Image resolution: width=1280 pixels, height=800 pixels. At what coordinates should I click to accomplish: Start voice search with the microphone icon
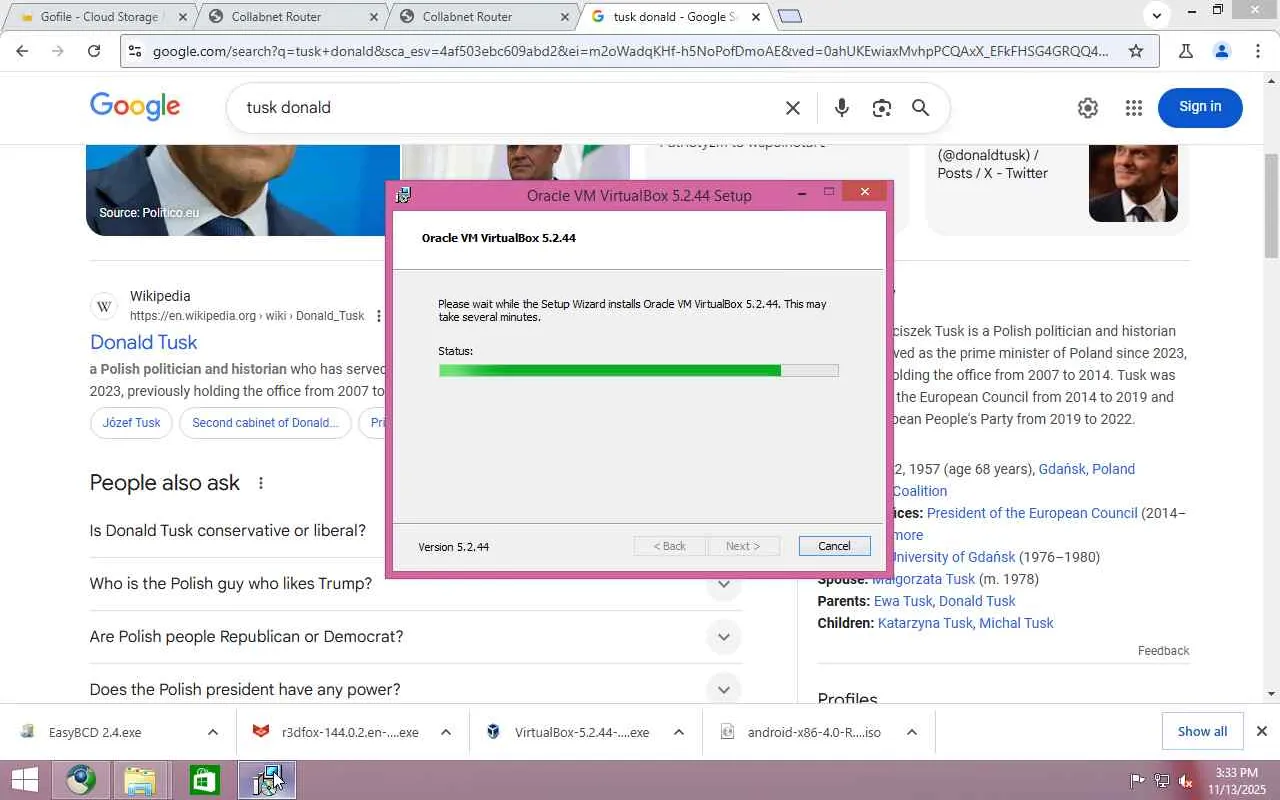coord(841,108)
